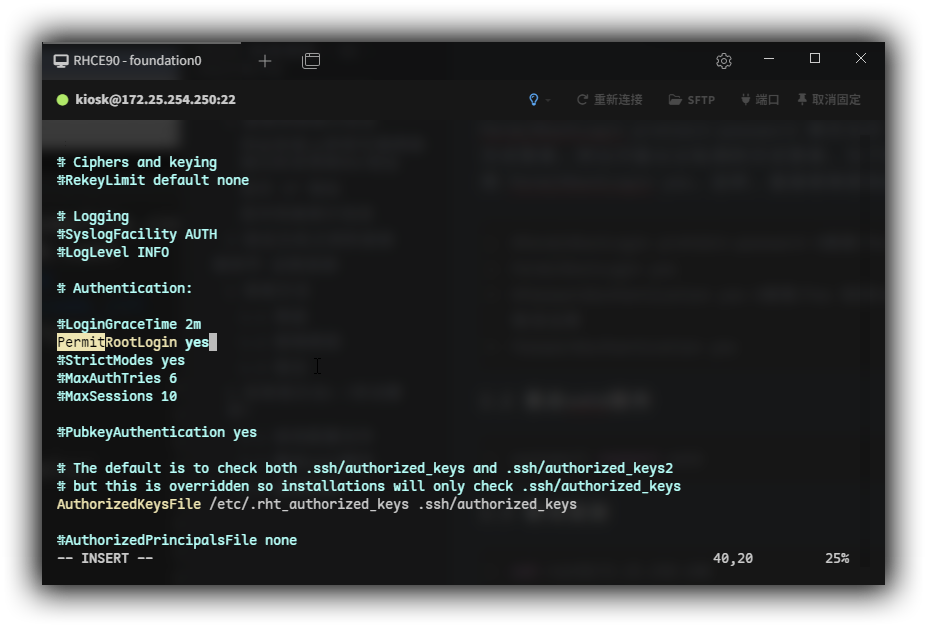Click the kiosk@172.25.254.250:22 host label
The width and height of the screenshot is (927, 627).
click(155, 100)
